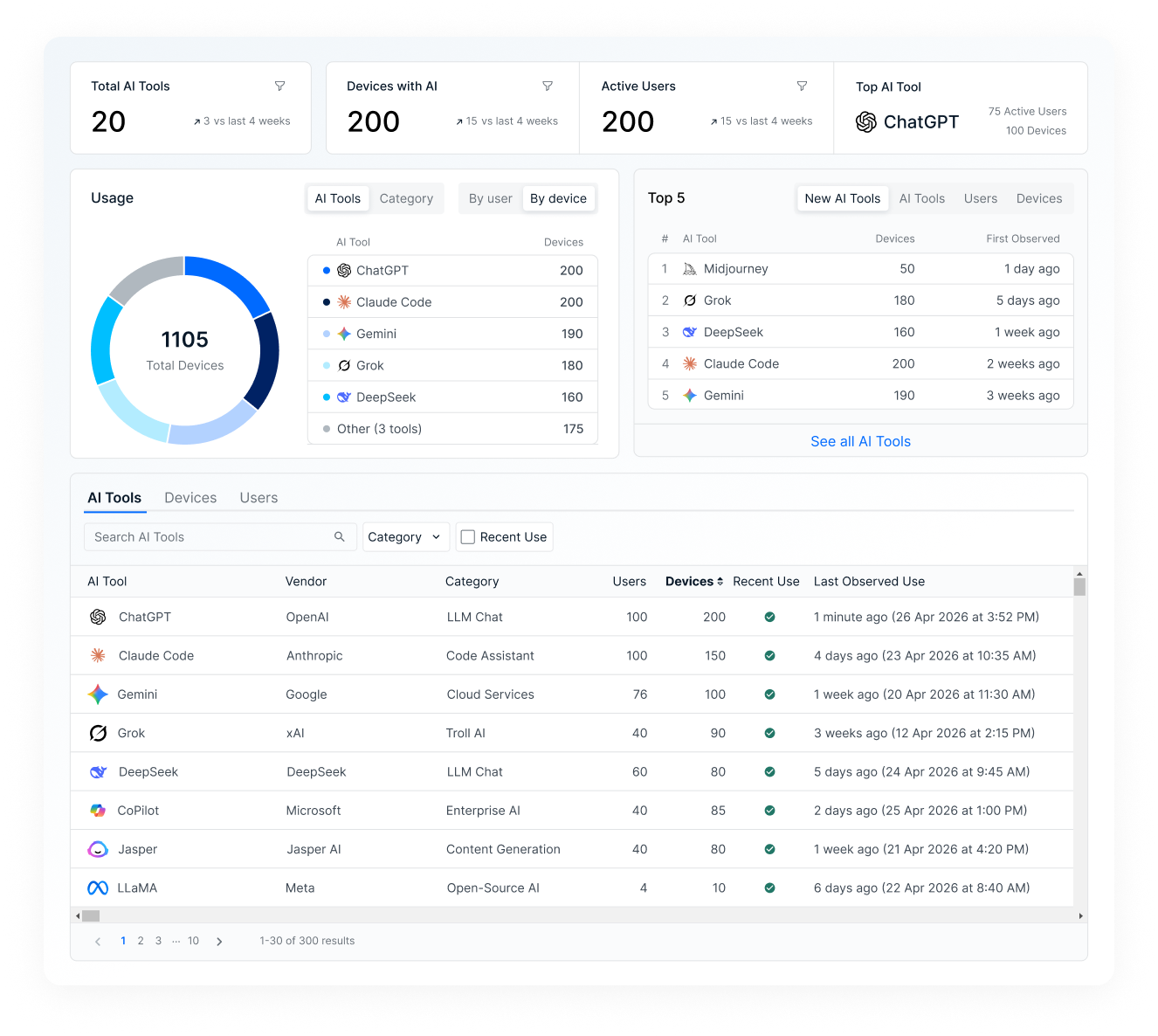Click the scroll up arrow of the table
Viewport: 1158px width, 1036px height.
(x=1080, y=574)
